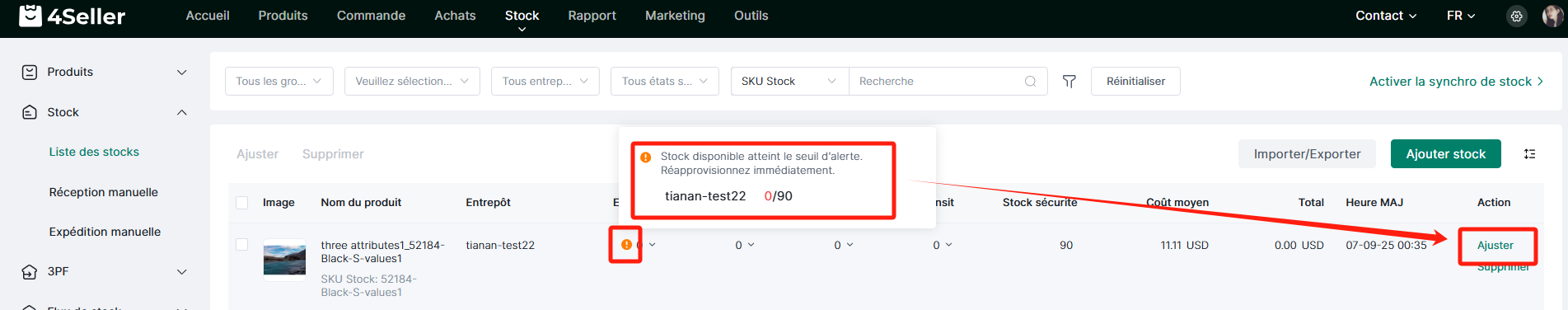The width and height of the screenshot is (1568, 310).
Task: Open the settings gear icon
Action: click(1516, 16)
